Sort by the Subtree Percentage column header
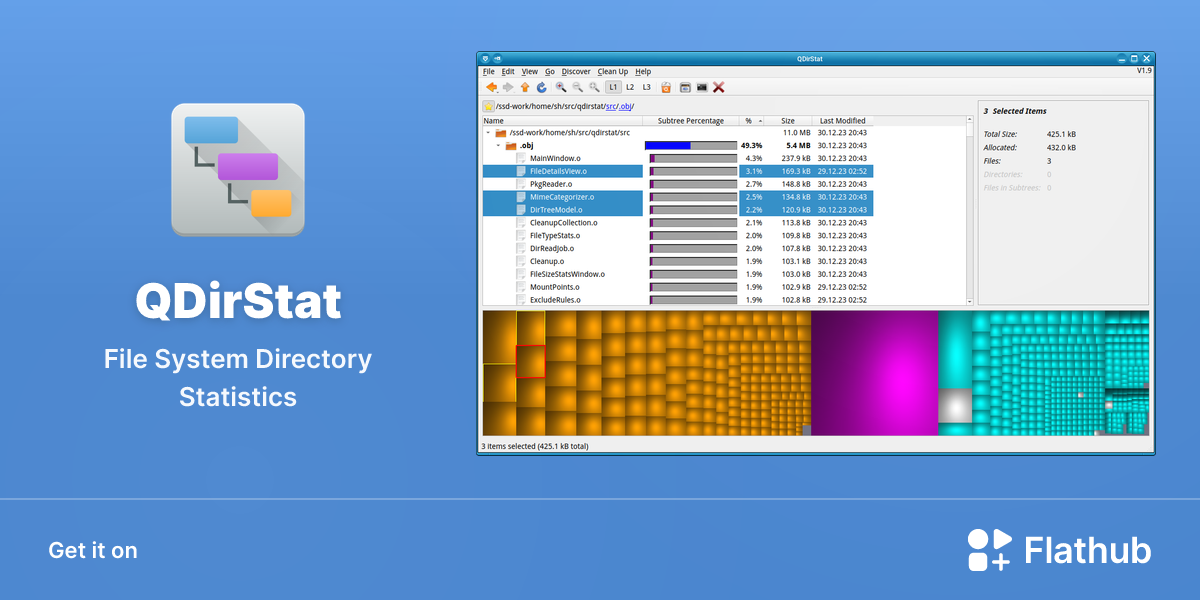 coord(691,121)
